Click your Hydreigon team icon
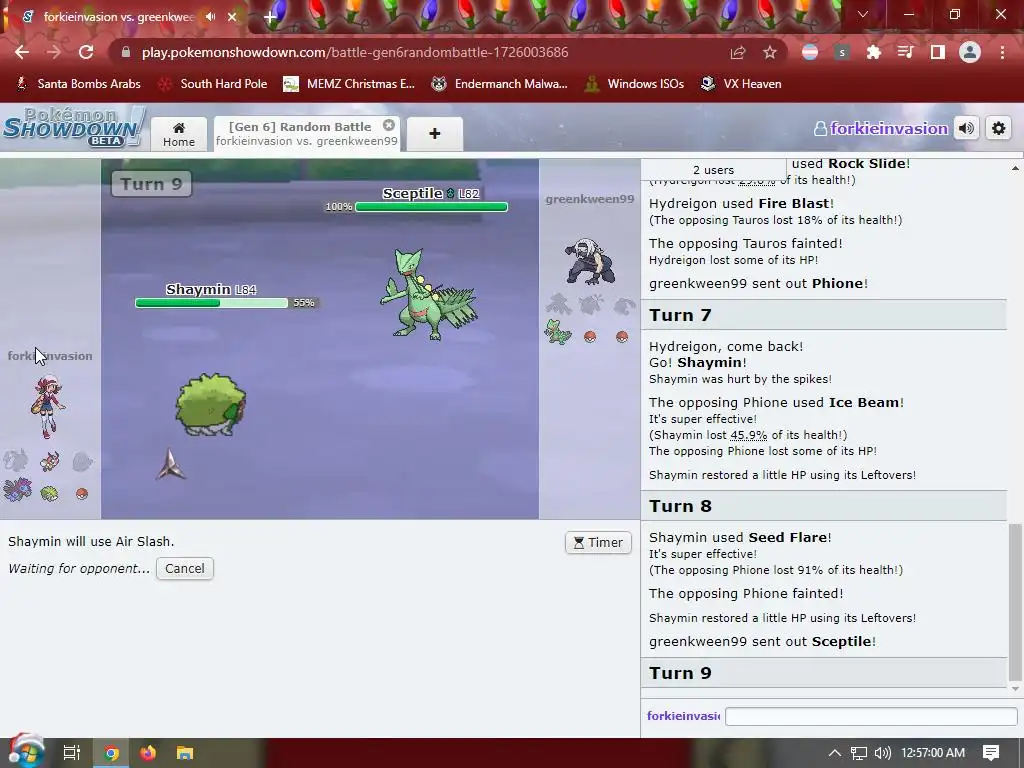This screenshot has width=1024, height=768. point(18,490)
